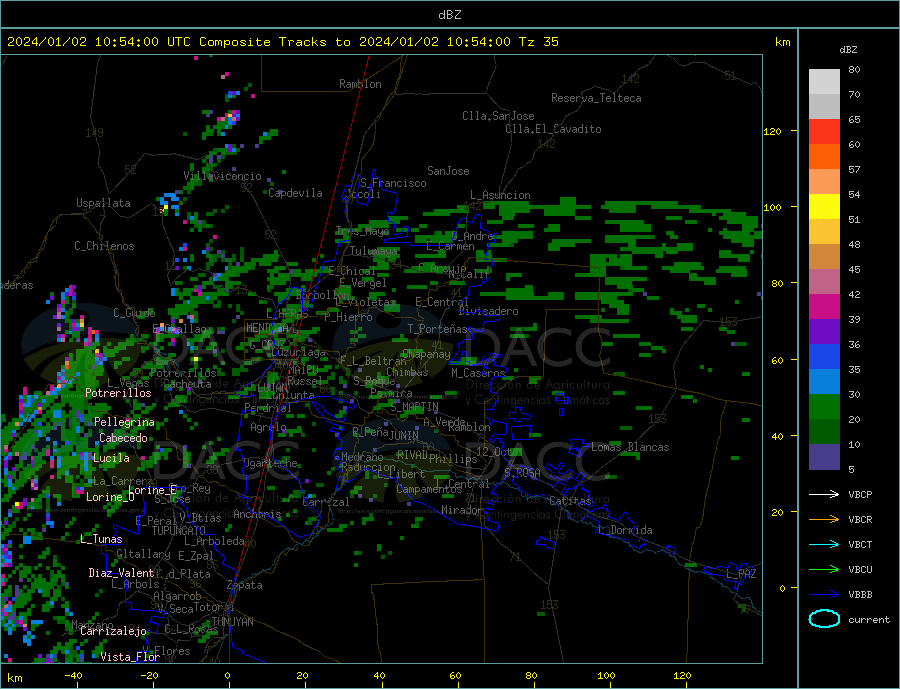
Task: Click the 'Pellegrina' map label
Action: tap(124, 422)
